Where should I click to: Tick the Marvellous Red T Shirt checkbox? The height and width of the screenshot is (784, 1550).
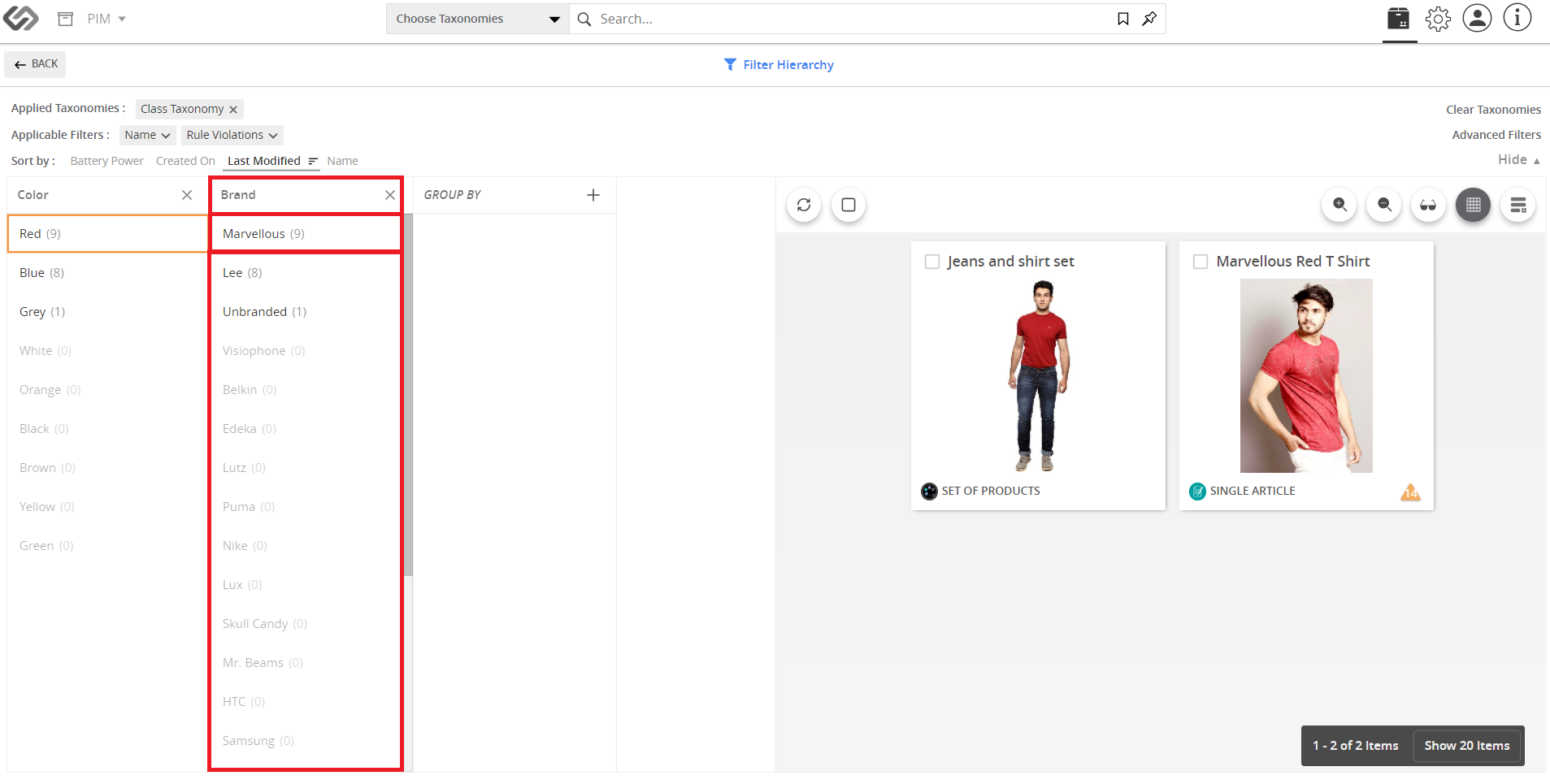pos(1200,262)
